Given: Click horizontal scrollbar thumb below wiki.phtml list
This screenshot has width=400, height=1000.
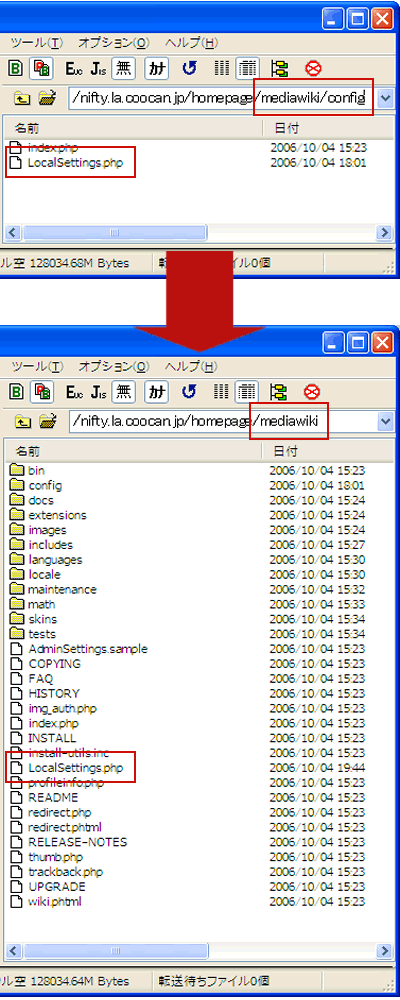Looking at the screenshot, I should tap(115, 950).
